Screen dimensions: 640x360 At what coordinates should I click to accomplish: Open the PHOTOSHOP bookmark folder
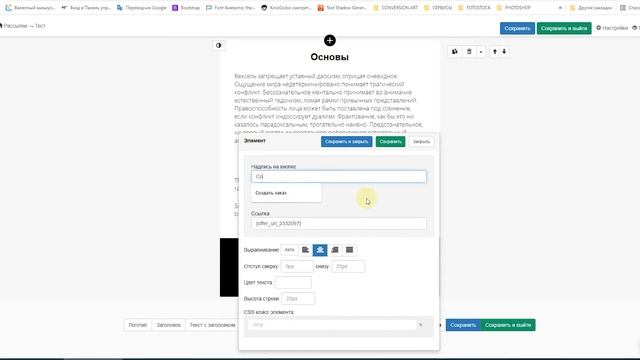[x=513, y=8]
